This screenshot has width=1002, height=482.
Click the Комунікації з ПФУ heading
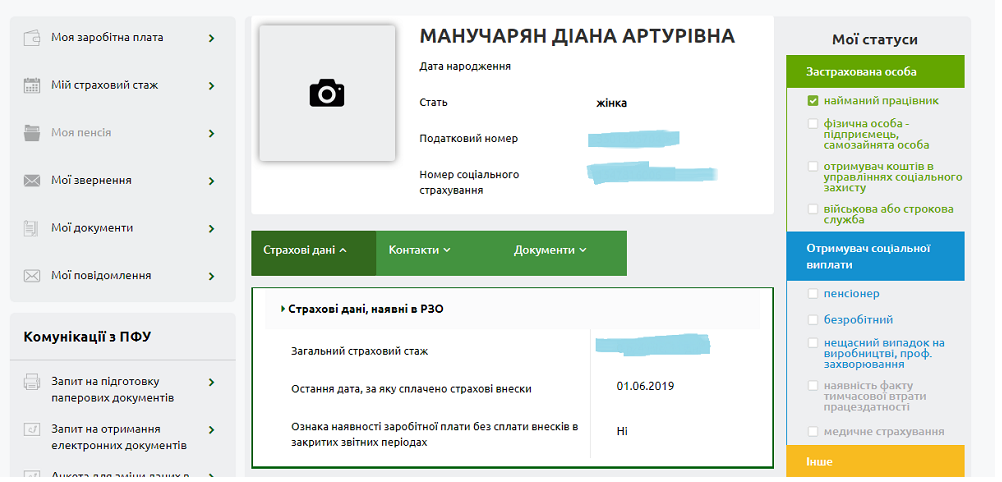[87, 337]
